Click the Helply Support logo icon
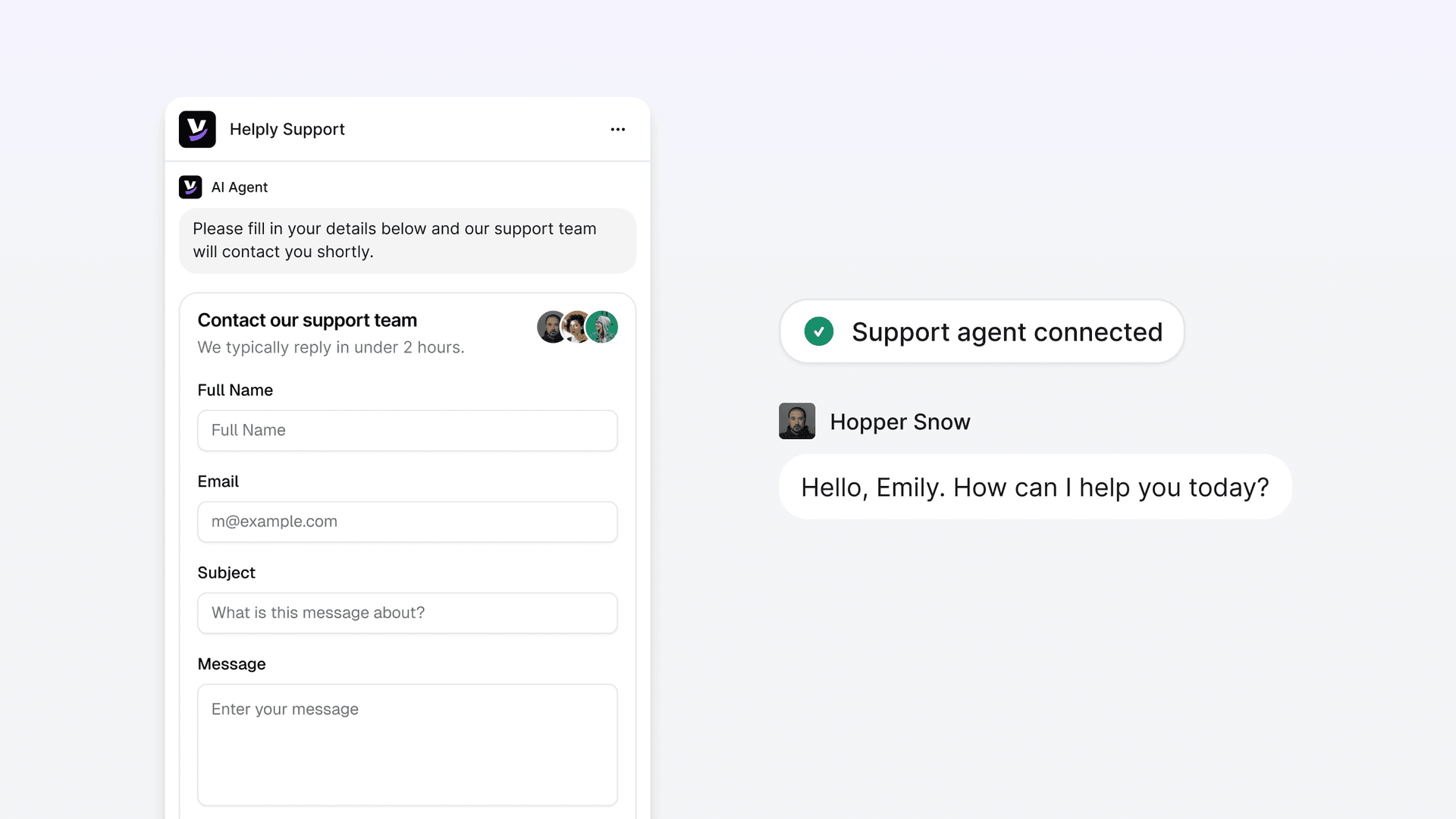1456x819 pixels. (197, 130)
